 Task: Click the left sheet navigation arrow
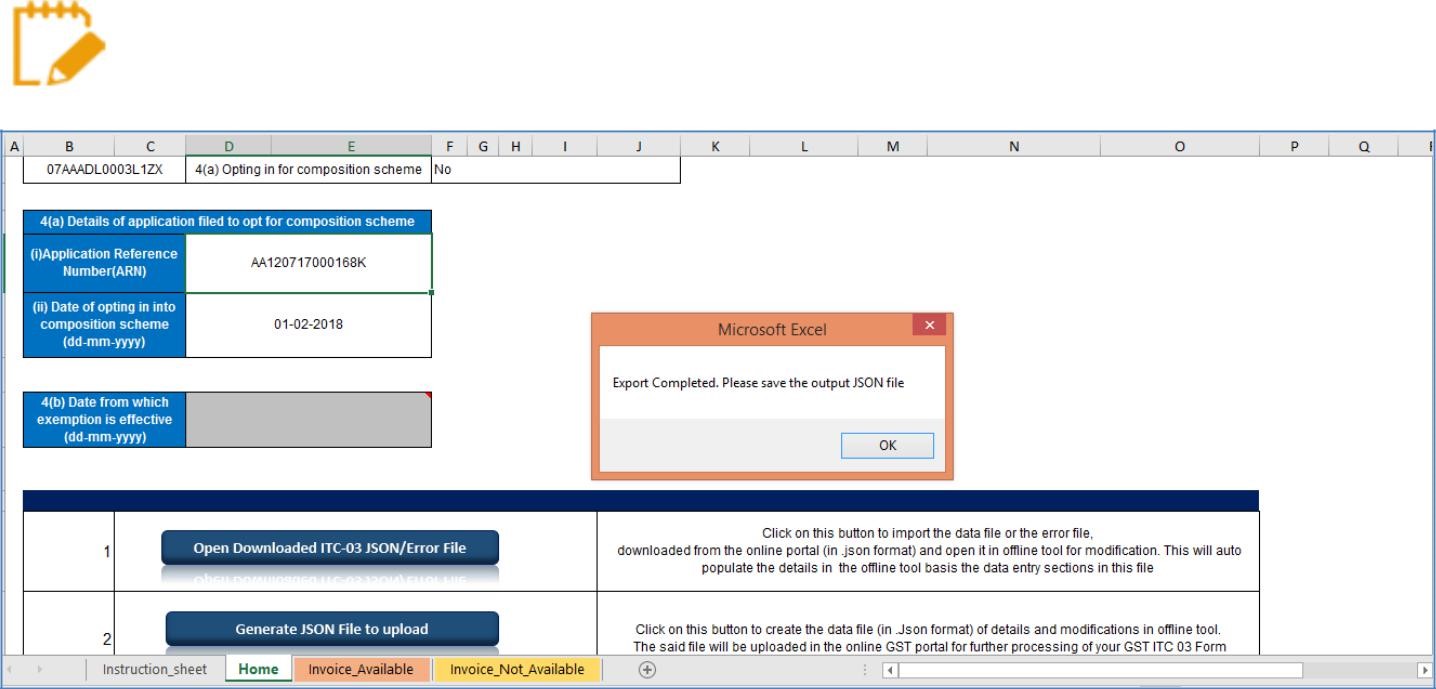(x=8, y=669)
